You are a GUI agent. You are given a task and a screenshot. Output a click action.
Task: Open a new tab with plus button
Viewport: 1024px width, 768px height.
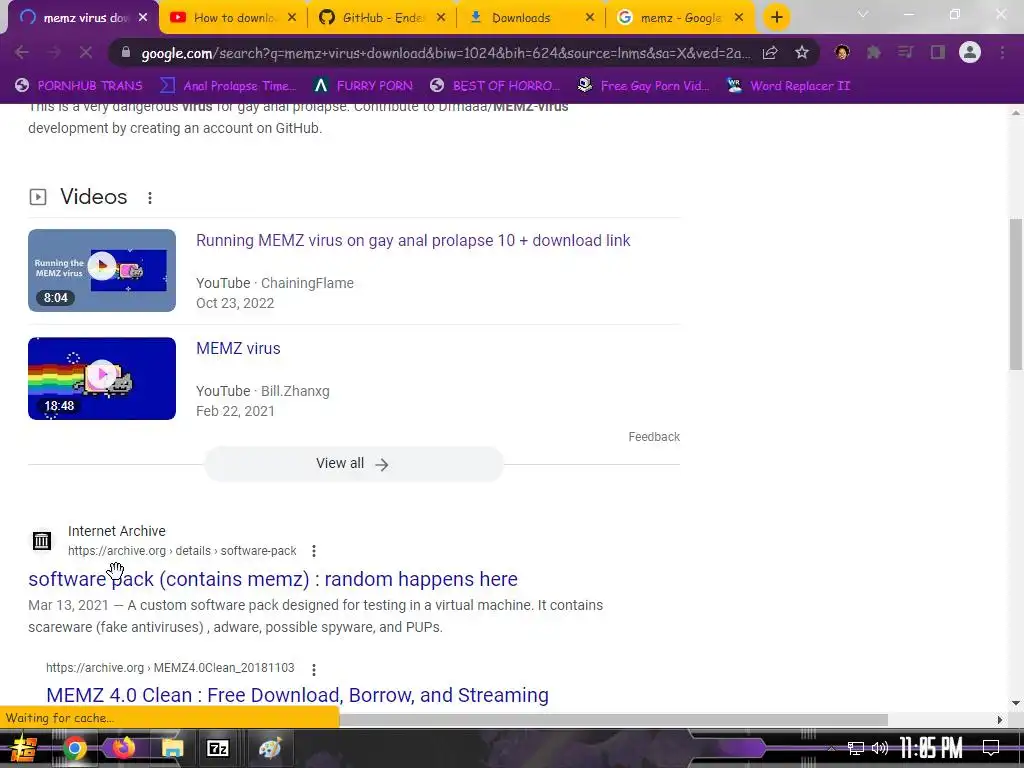click(776, 18)
